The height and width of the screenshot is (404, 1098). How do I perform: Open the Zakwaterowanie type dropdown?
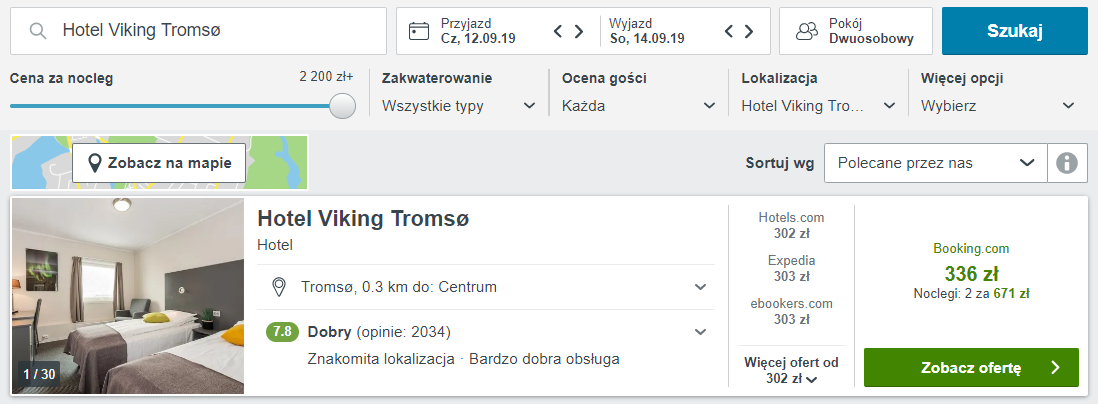[x=459, y=105]
